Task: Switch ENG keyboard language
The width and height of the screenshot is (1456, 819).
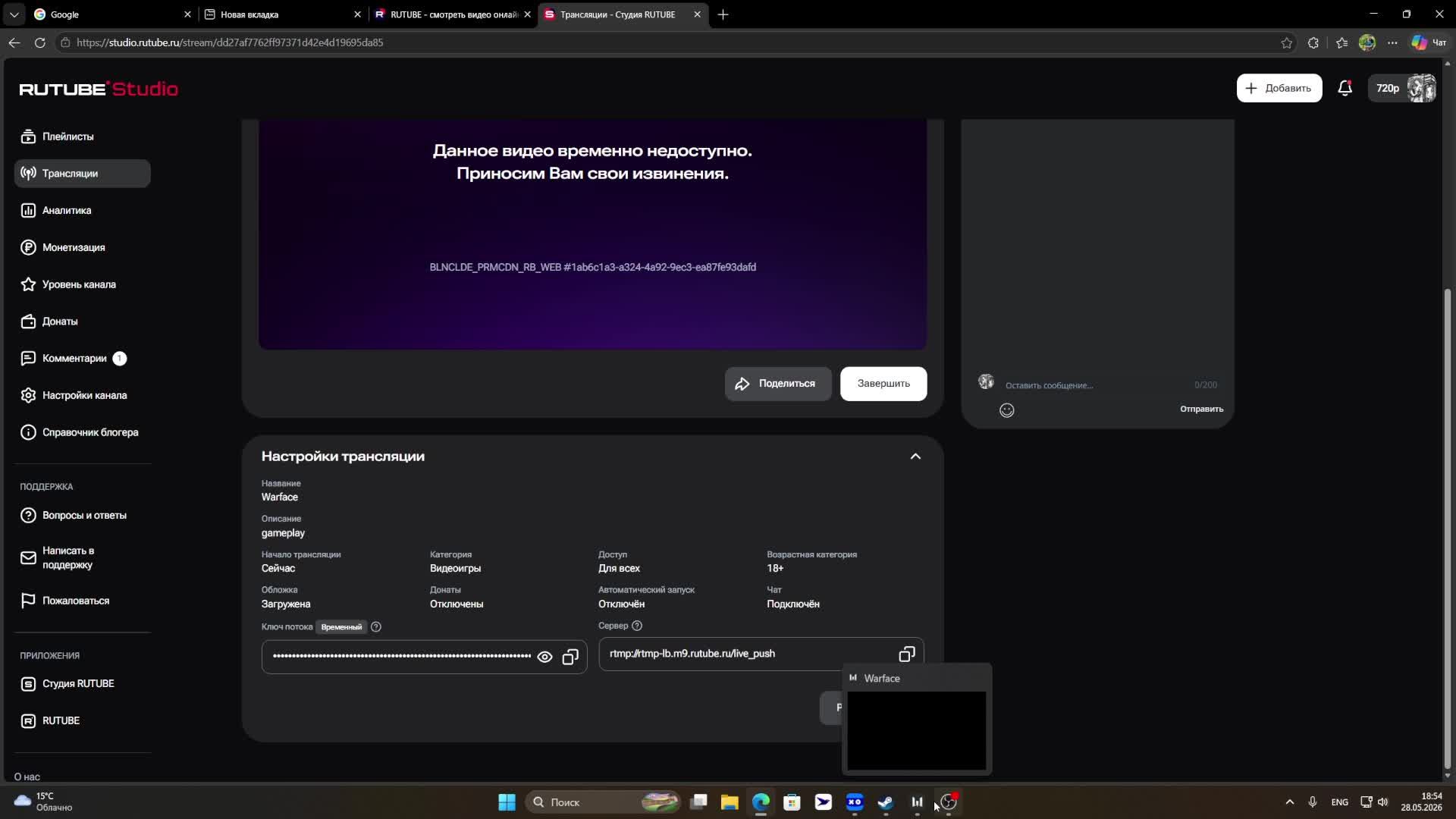Action: point(1339,802)
